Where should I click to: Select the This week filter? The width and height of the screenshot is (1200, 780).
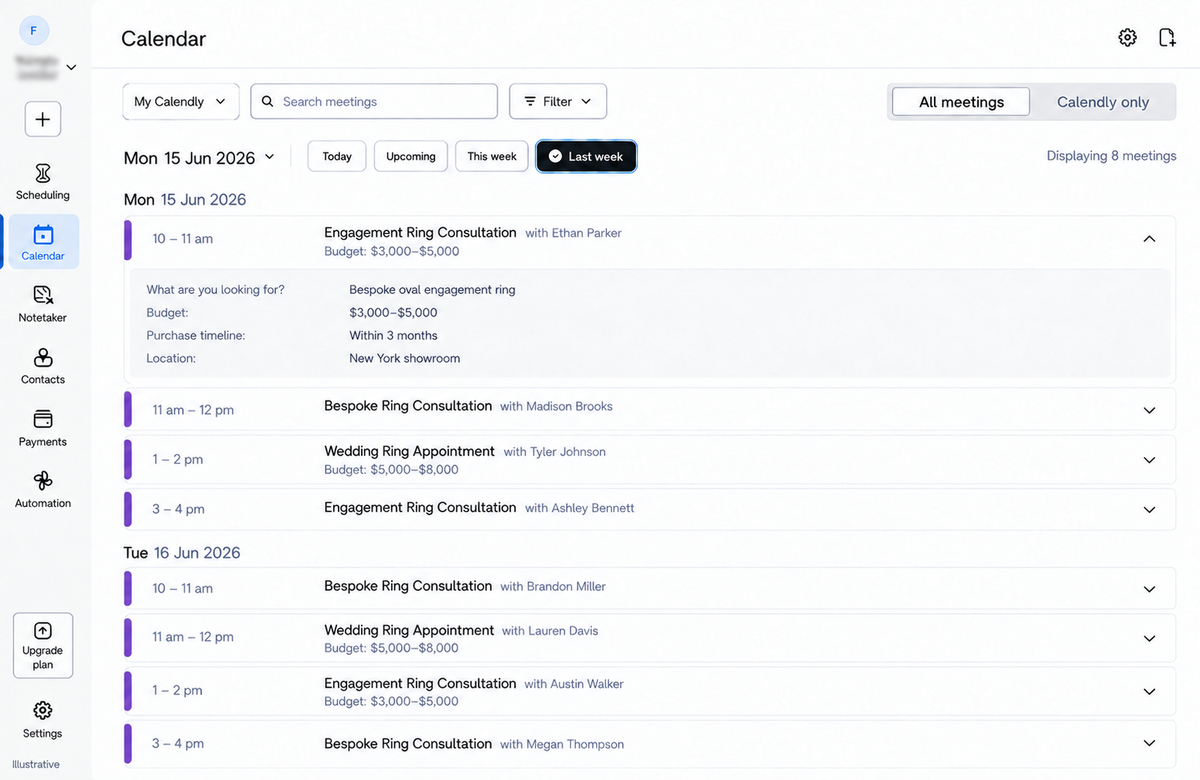(492, 156)
